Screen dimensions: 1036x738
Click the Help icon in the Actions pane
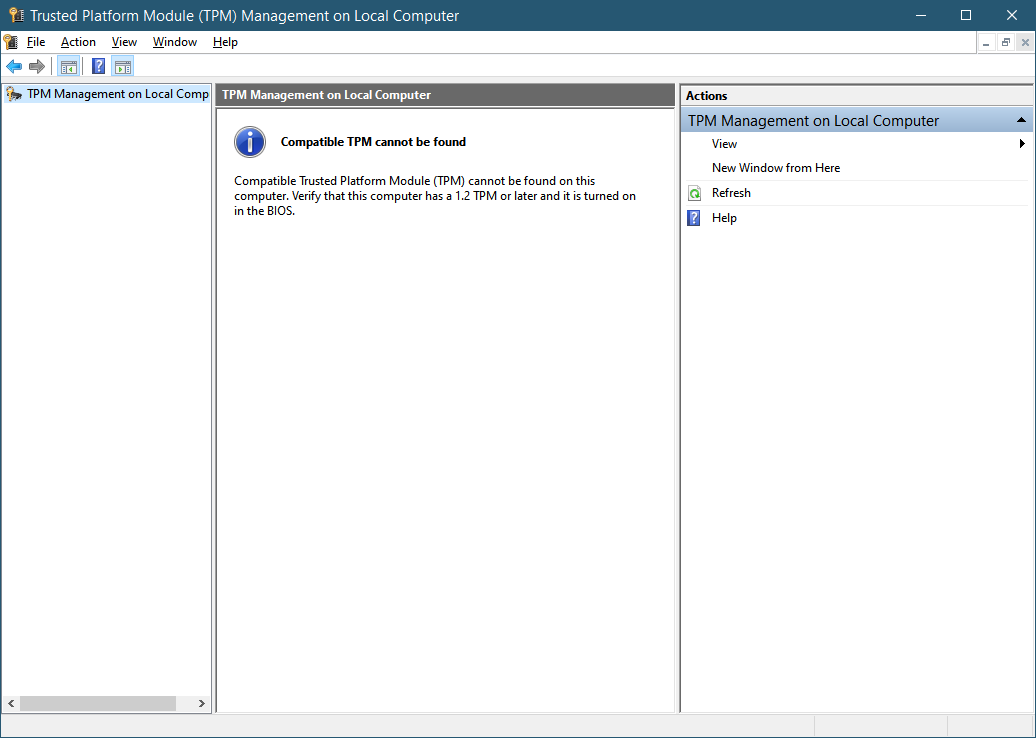click(694, 218)
